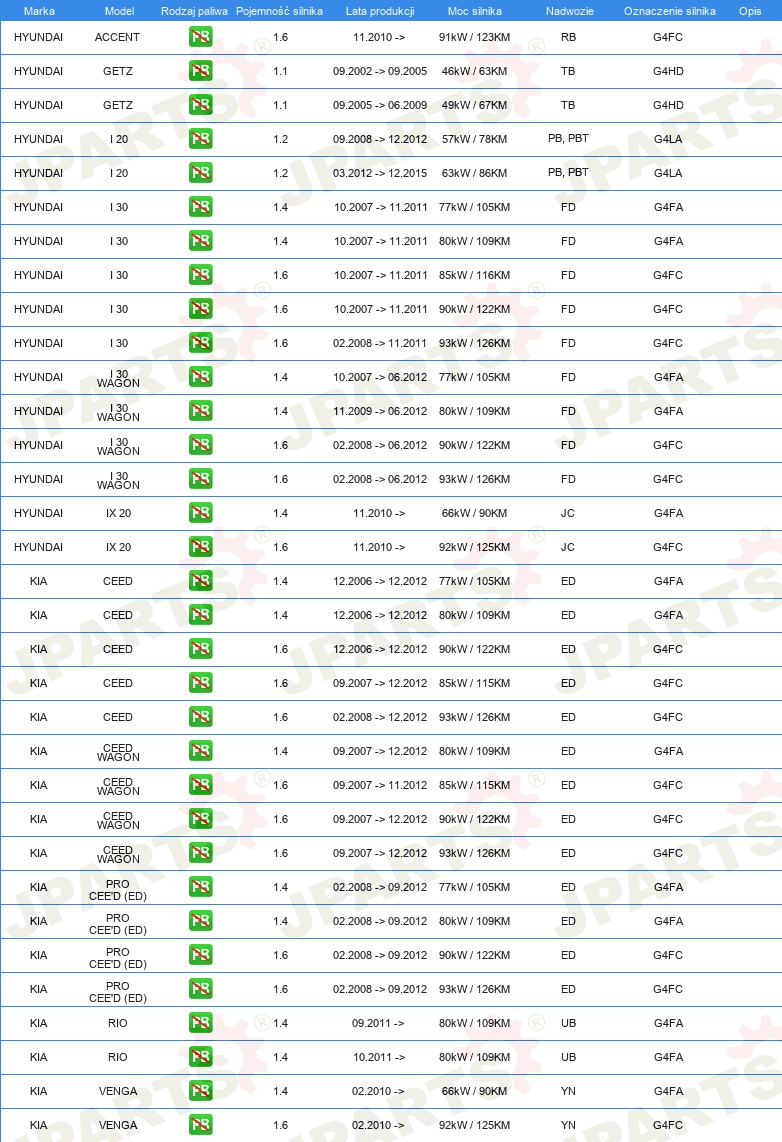782x1142 pixels.
Task: Click the fuel icon for KIA RIO 10.2011
Action: [x=200, y=1056]
